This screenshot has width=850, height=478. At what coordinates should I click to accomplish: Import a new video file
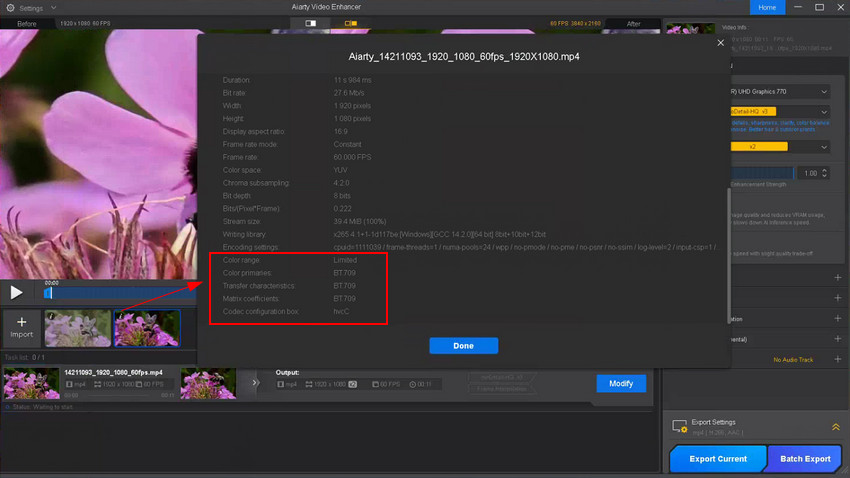22,327
